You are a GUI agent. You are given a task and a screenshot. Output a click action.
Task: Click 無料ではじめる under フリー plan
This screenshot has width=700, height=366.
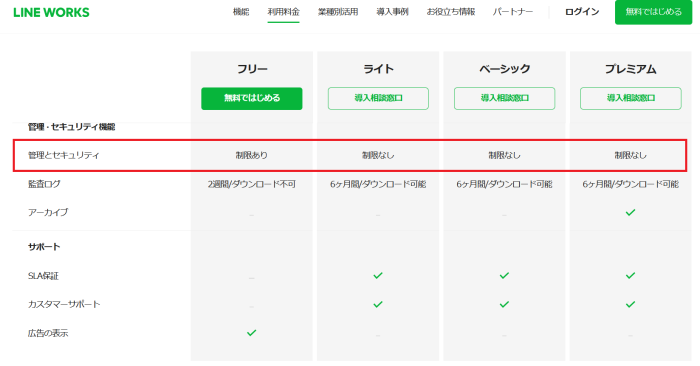(252, 98)
